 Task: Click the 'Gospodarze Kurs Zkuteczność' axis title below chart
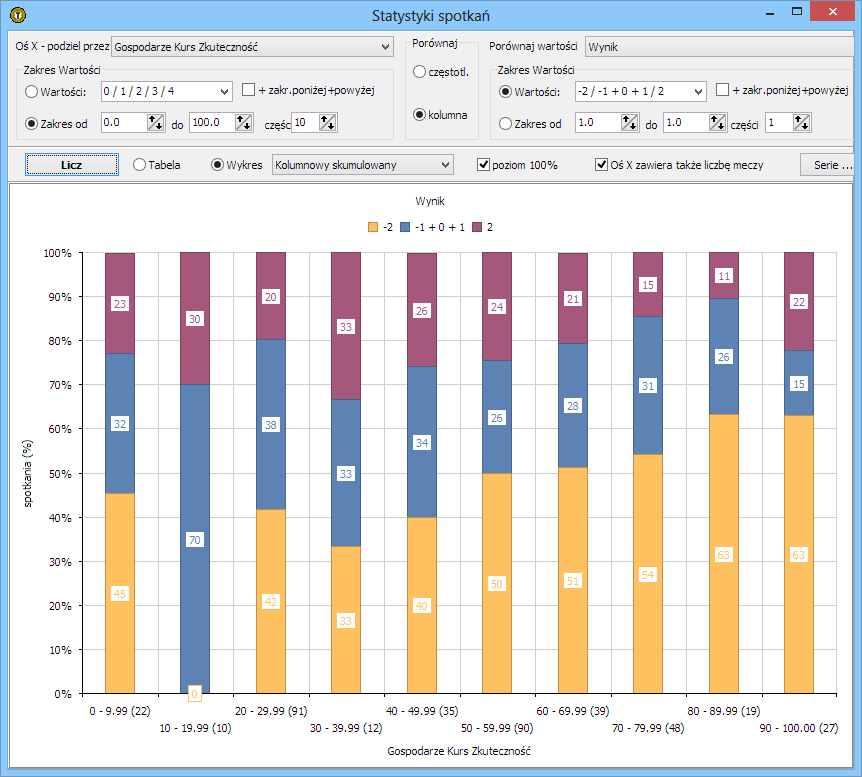click(459, 751)
